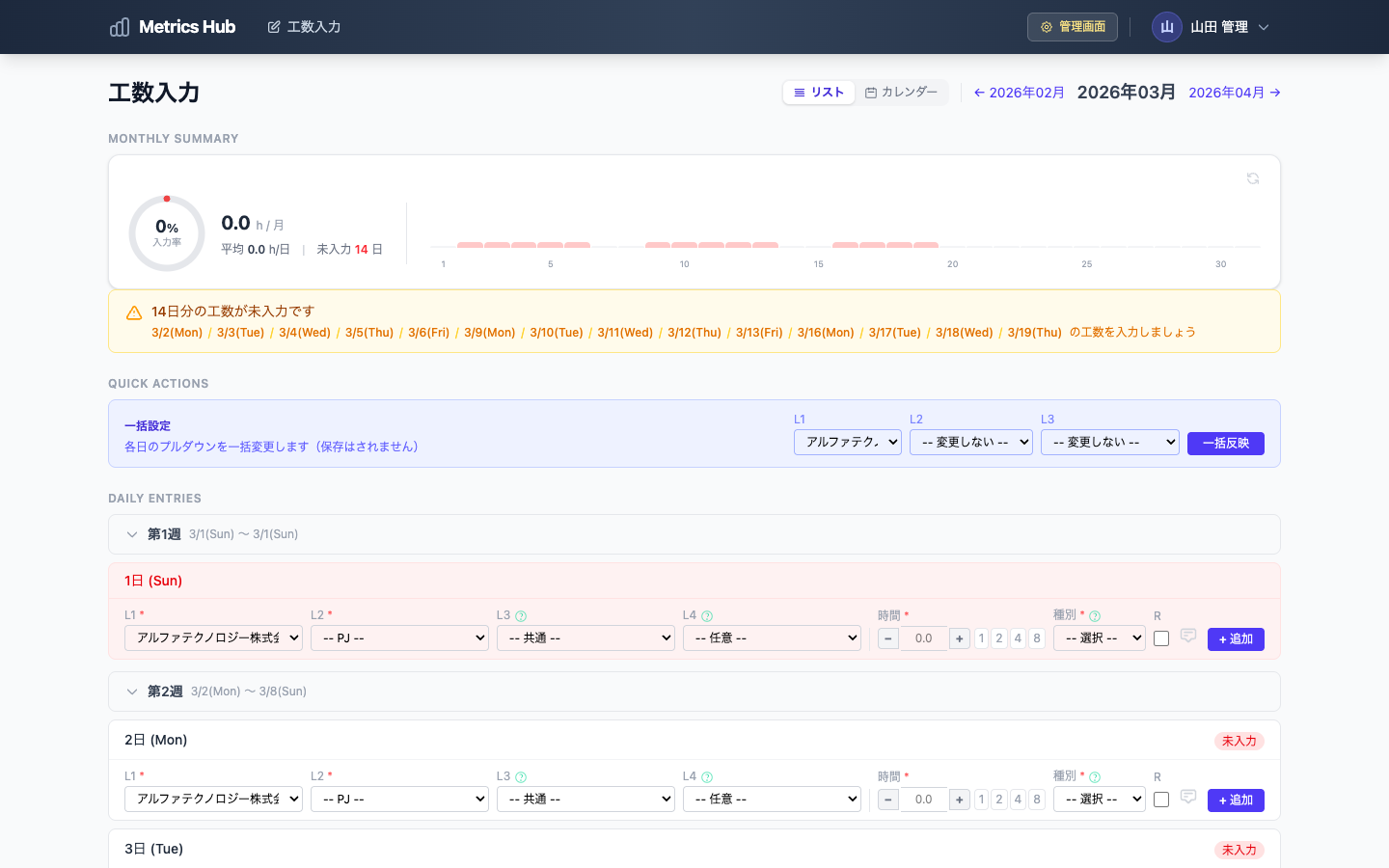The image size is (1389, 868).
Task: Click the 種別 help icon in 2日 row
Action: point(1095,777)
